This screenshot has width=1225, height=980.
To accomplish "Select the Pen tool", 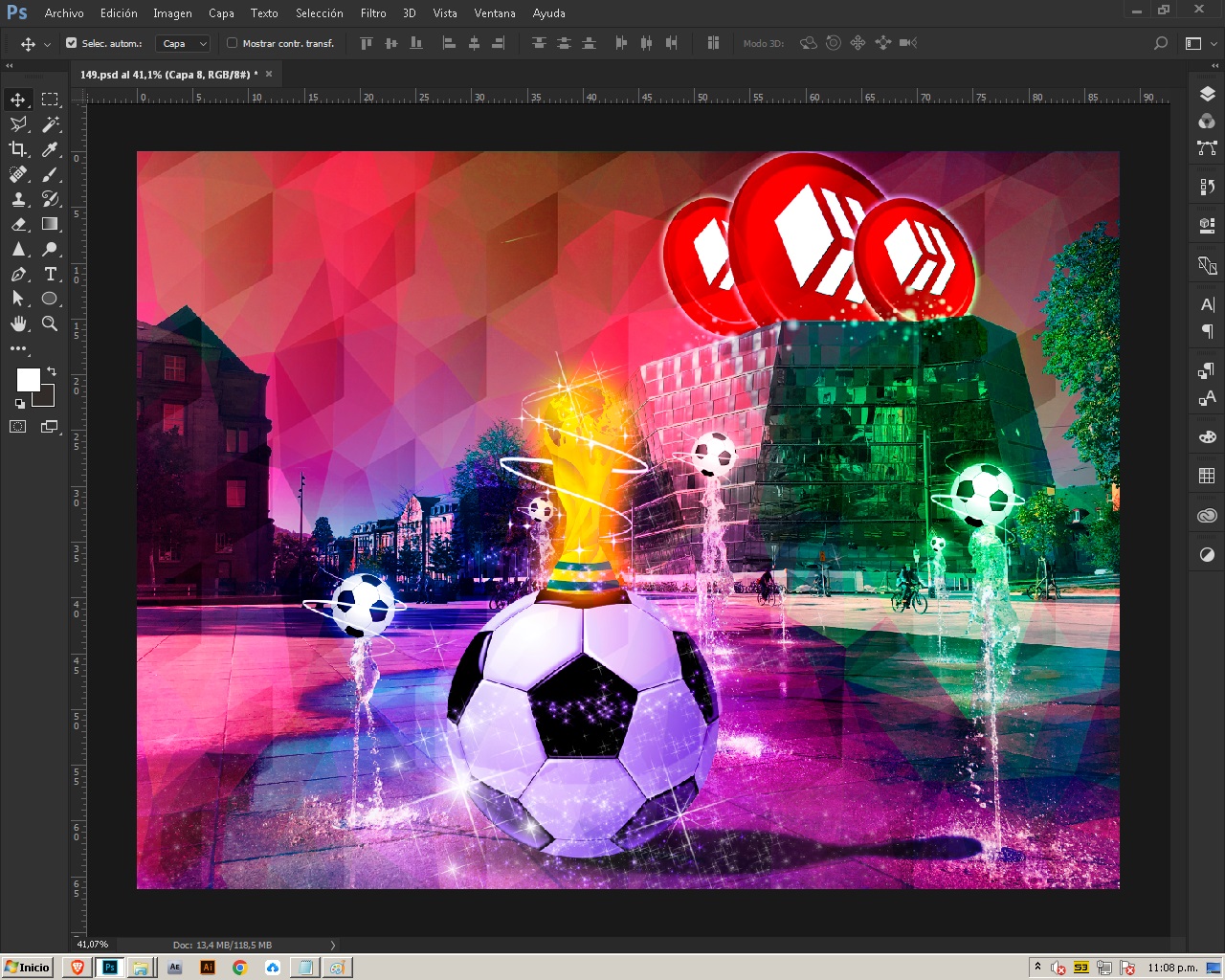I will (18, 274).
